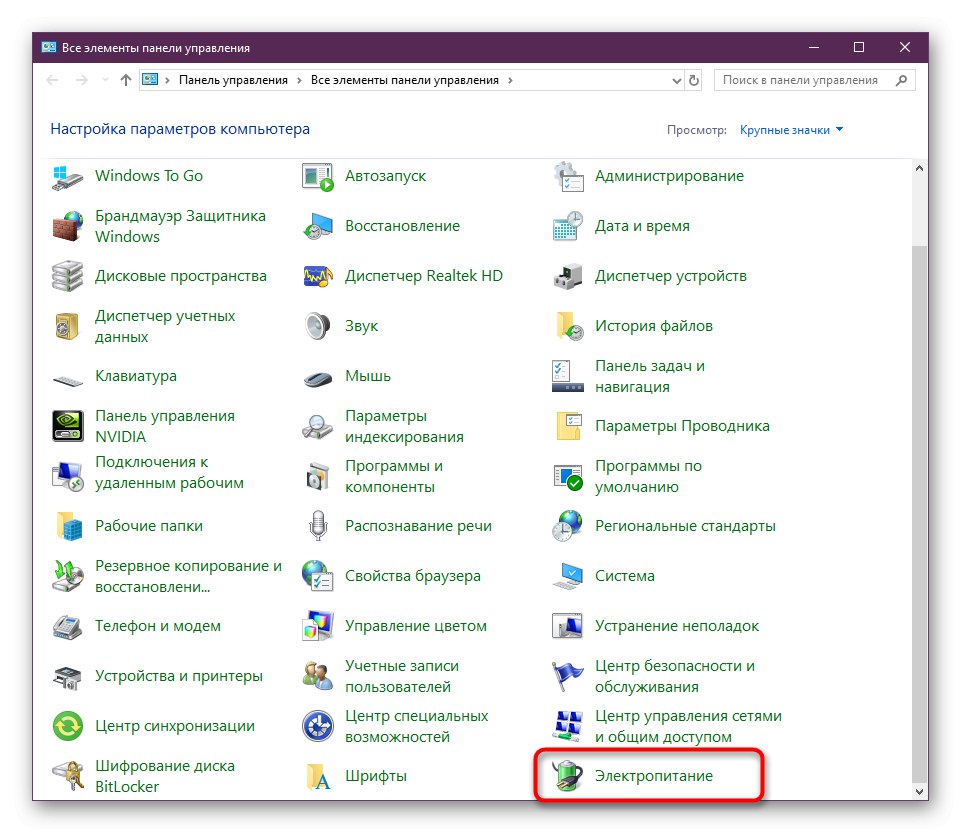Maximize the control panel window
The image size is (961, 833).
click(x=859, y=47)
